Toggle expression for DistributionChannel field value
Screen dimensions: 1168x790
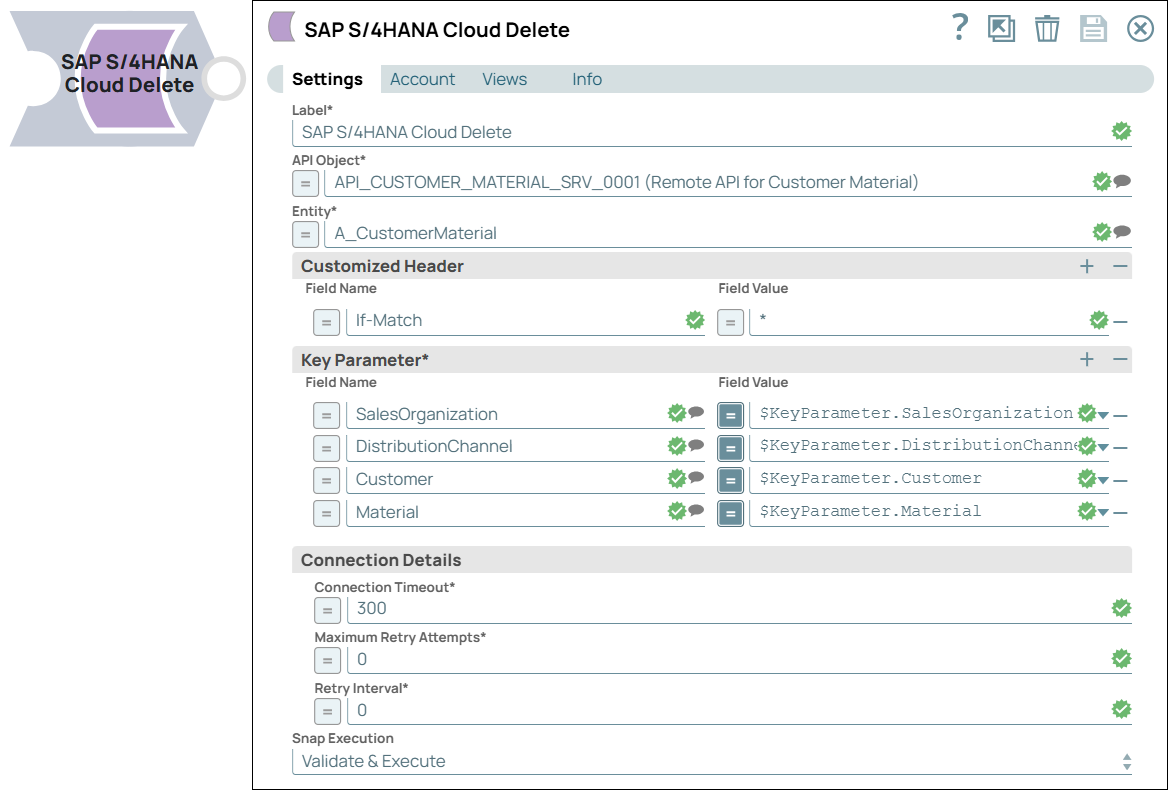pos(730,448)
